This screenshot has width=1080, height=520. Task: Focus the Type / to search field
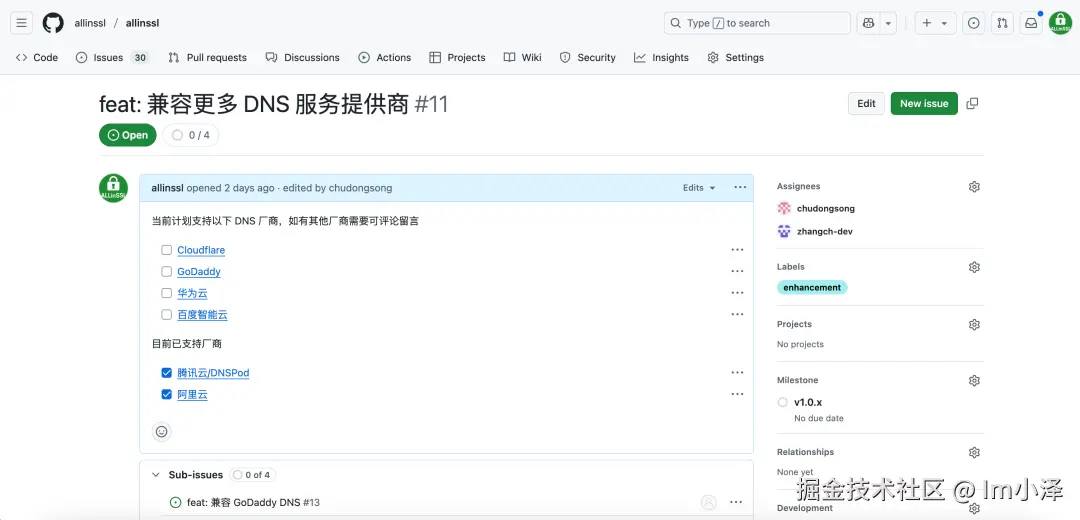click(757, 23)
